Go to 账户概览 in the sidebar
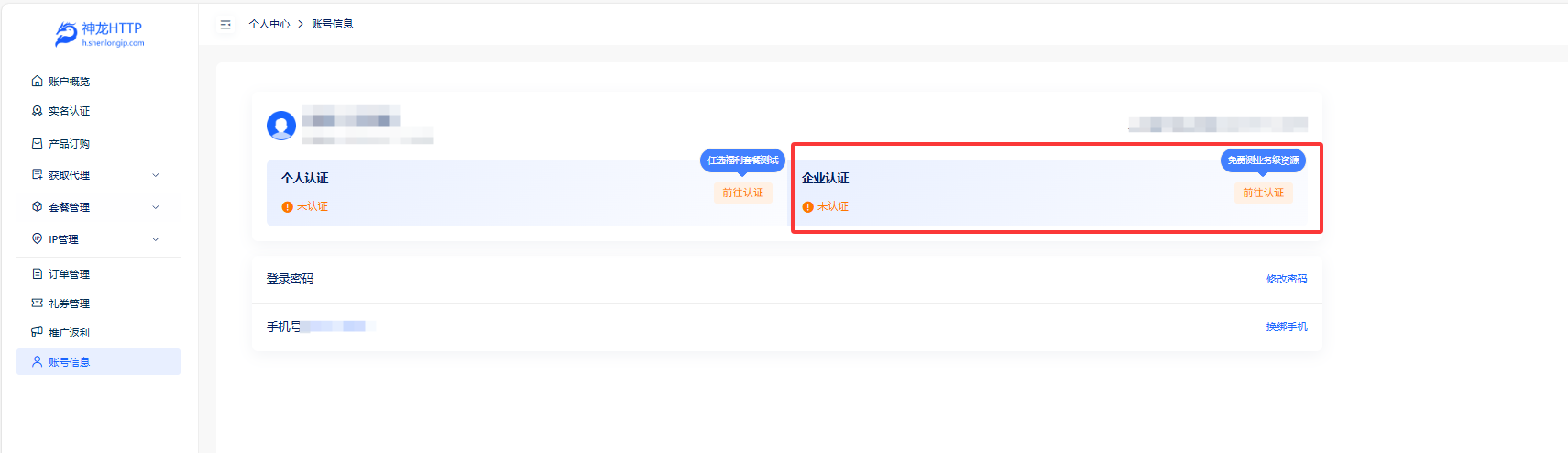The height and width of the screenshot is (453, 1568). click(69, 82)
